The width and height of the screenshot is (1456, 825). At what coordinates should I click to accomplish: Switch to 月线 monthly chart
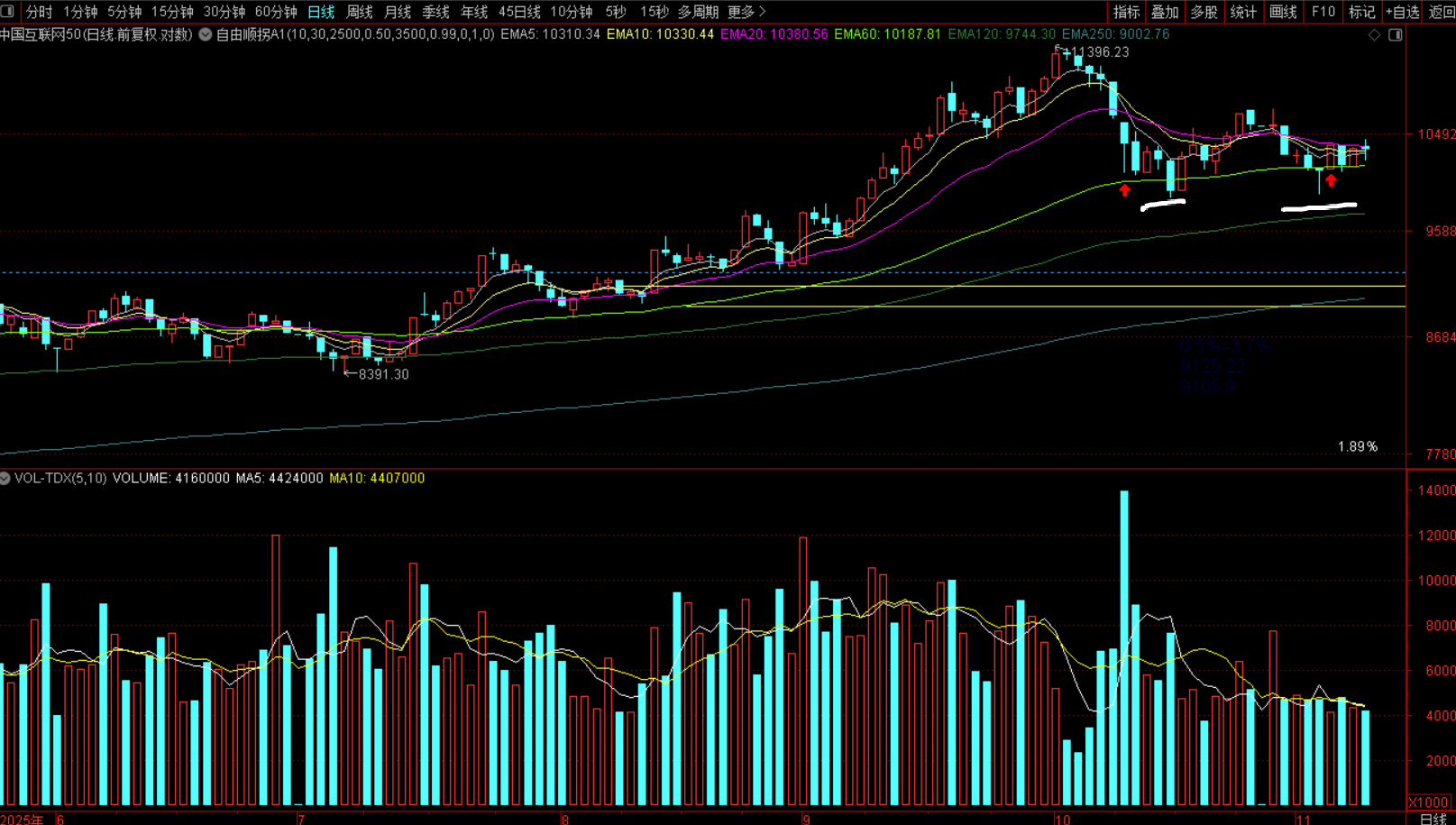tap(398, 12)
